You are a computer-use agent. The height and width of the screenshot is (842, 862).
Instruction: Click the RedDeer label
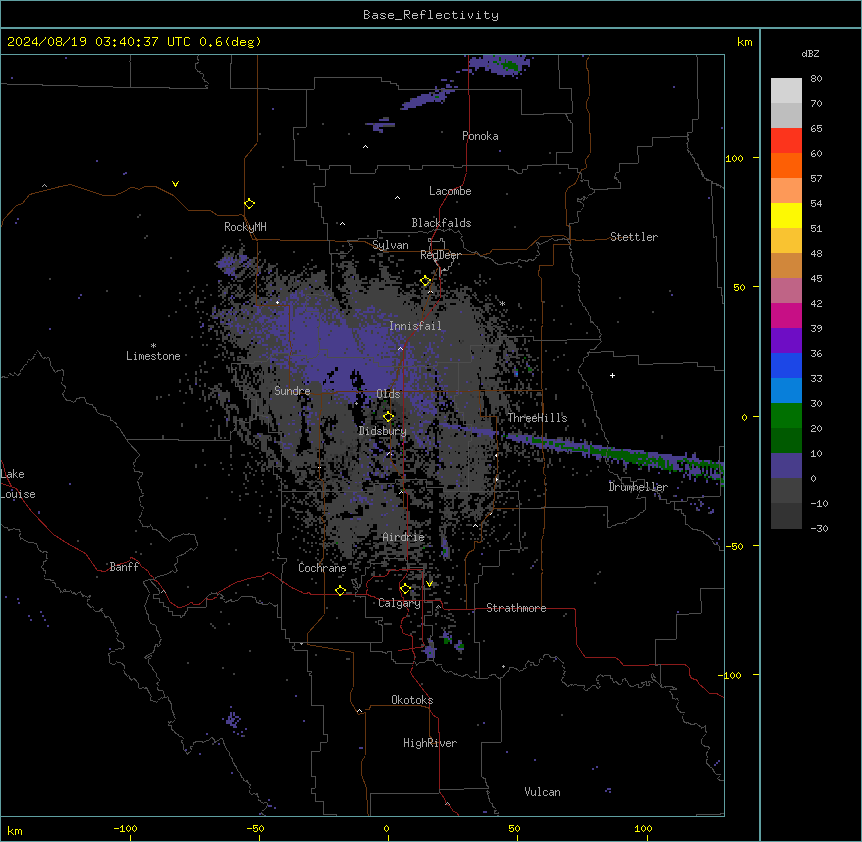[440, 255]
